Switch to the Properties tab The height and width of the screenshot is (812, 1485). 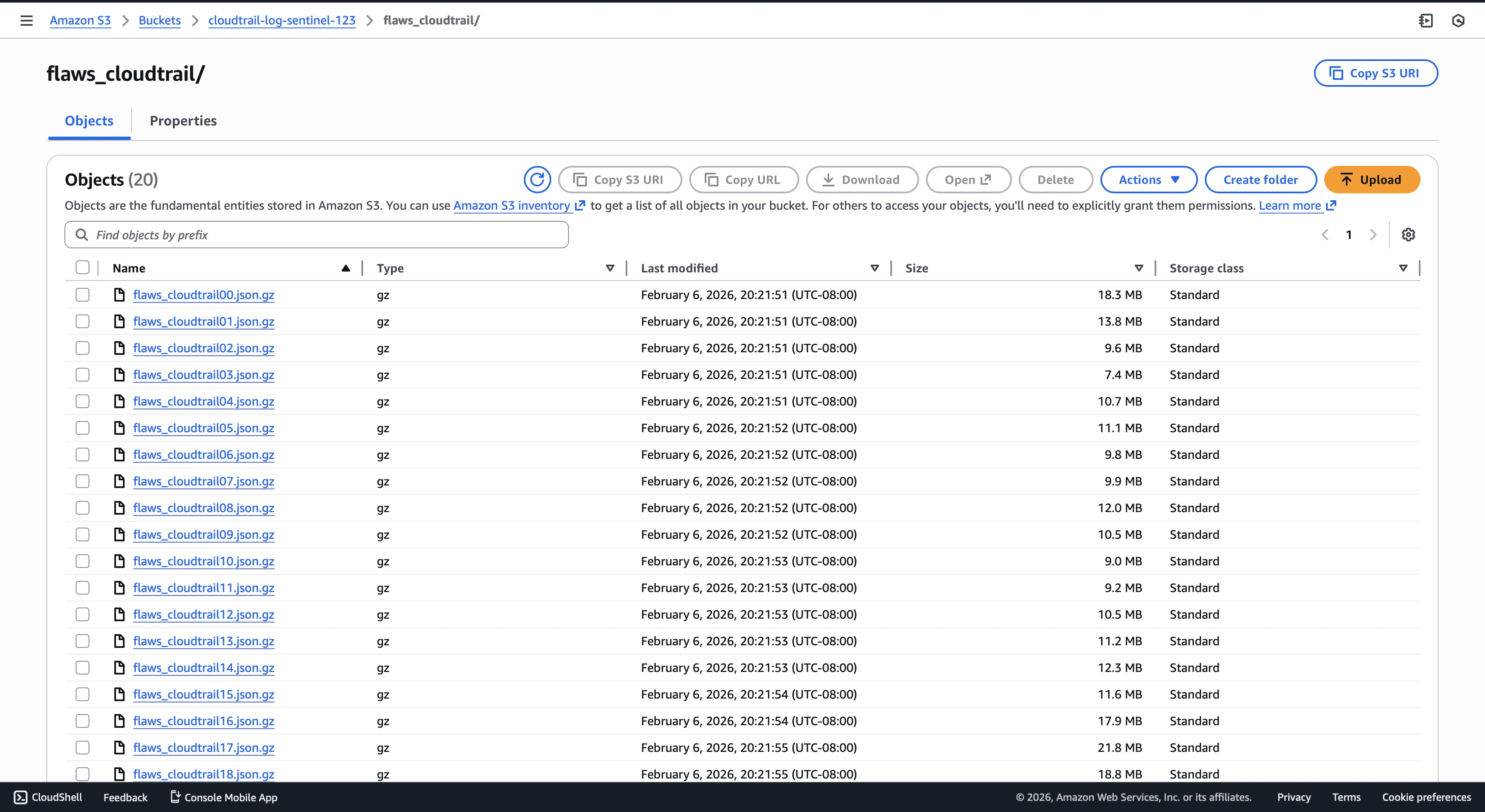click(183, 120)
